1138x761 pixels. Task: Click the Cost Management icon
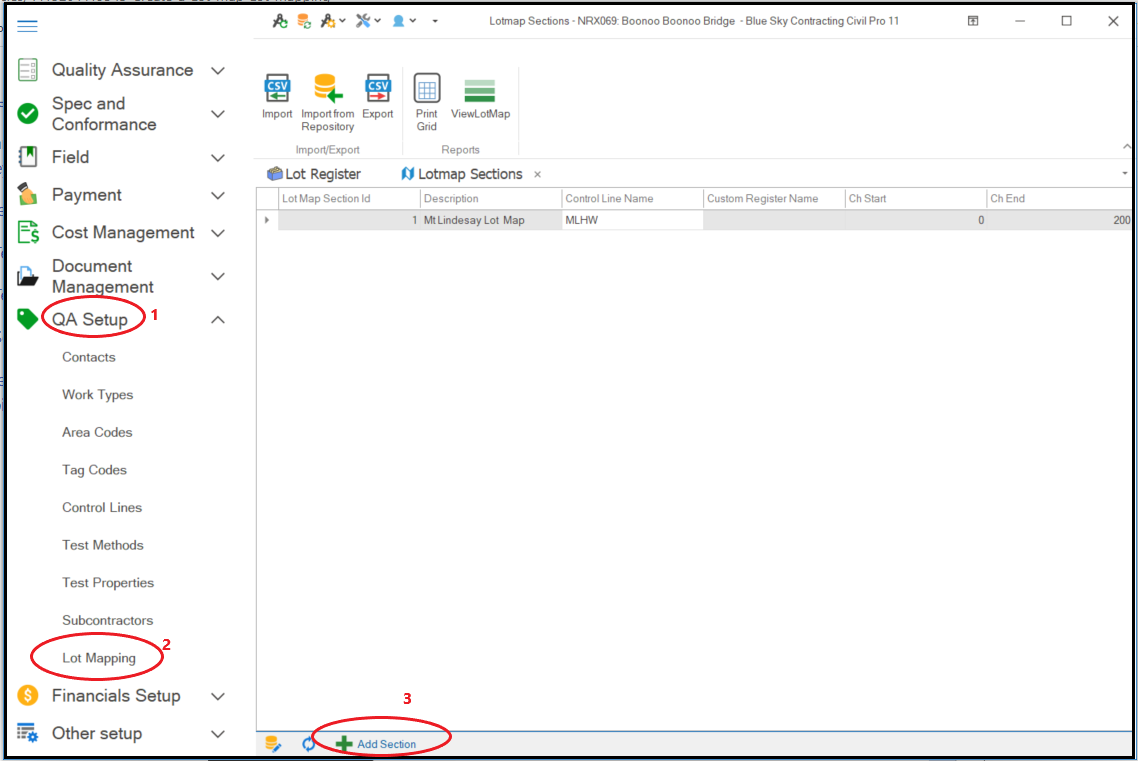click(28, 232)
